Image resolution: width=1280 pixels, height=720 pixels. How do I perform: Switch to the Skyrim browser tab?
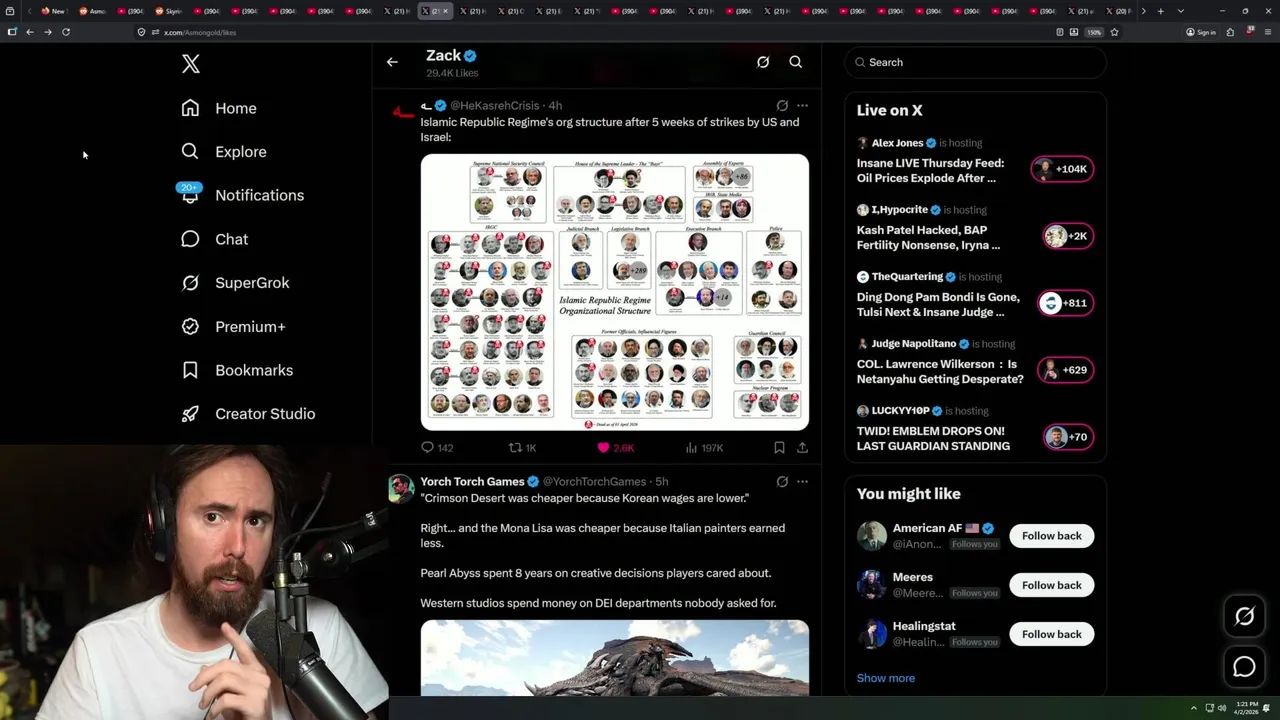(166, 11)
